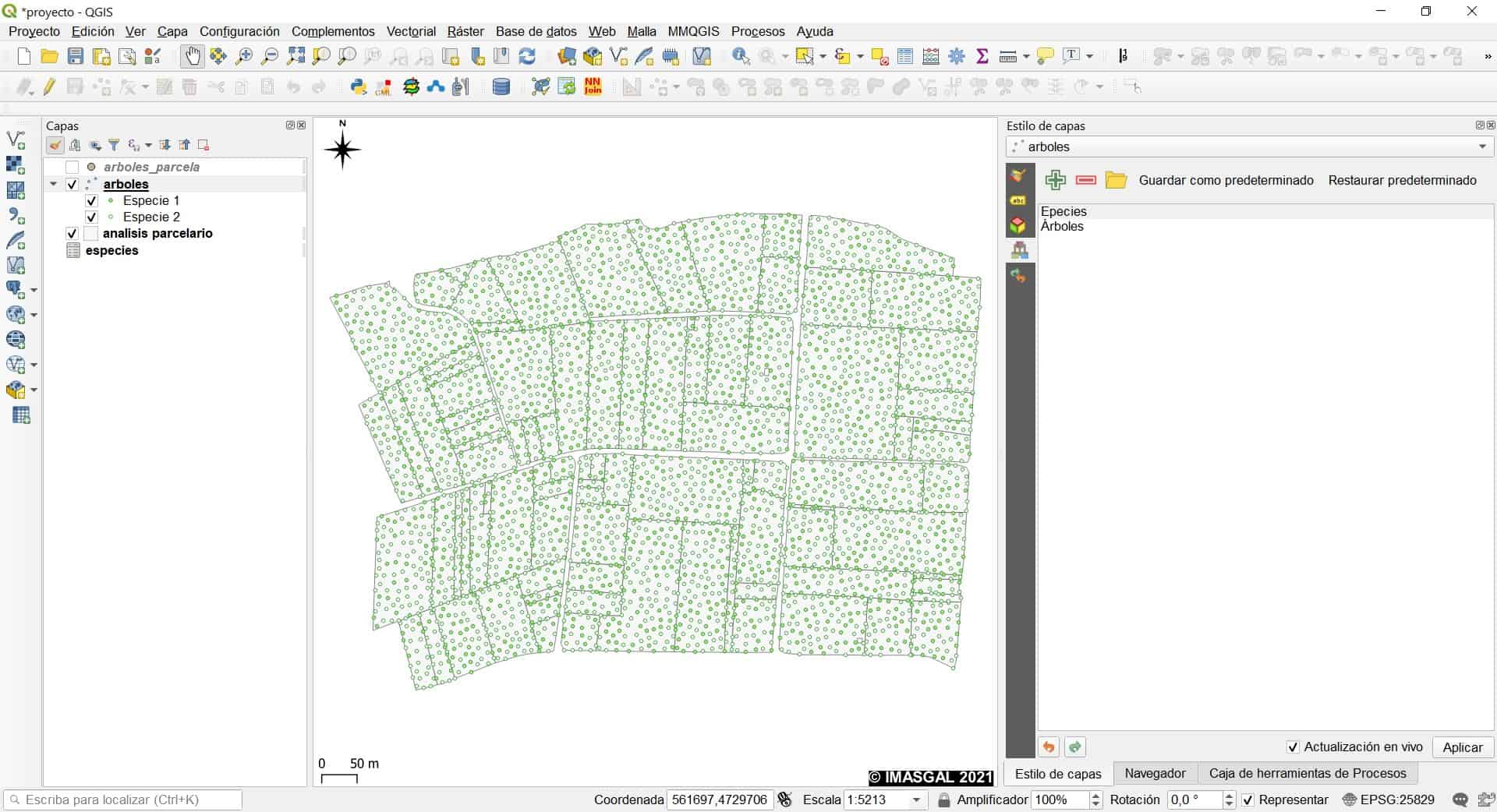This screenshot has width=1497, height=812.
Task: Click the Refresh map canvas icon
Action: (529, 55)
